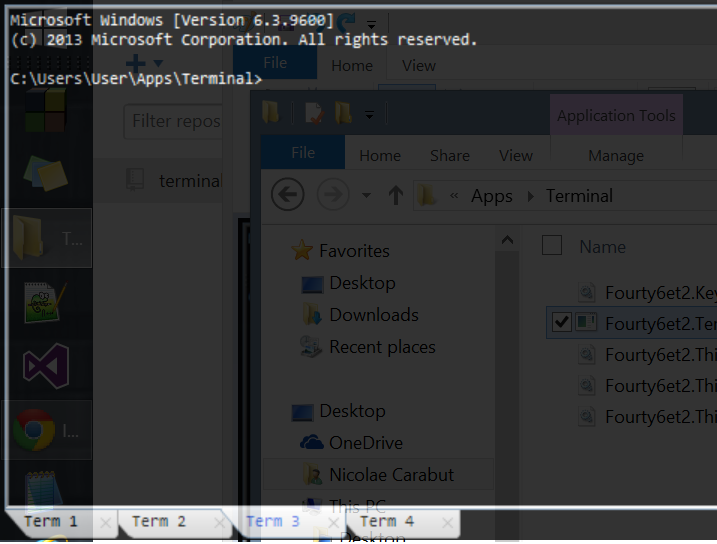The width and height of the screenshot is (717, 544).
Task: Open File tab in the background window
Action: click(275, 63)
